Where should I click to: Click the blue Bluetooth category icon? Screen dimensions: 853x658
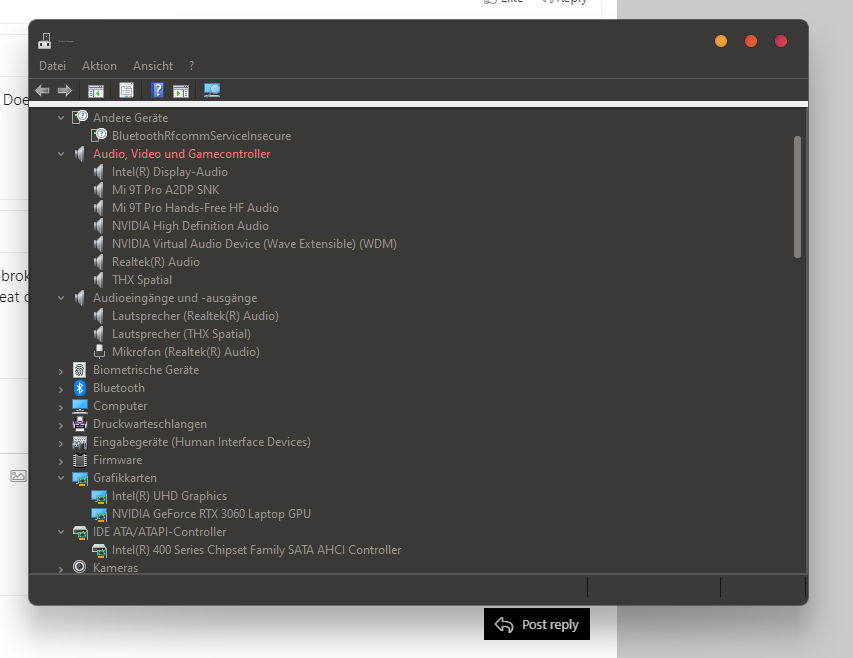(x=79, y=388)
